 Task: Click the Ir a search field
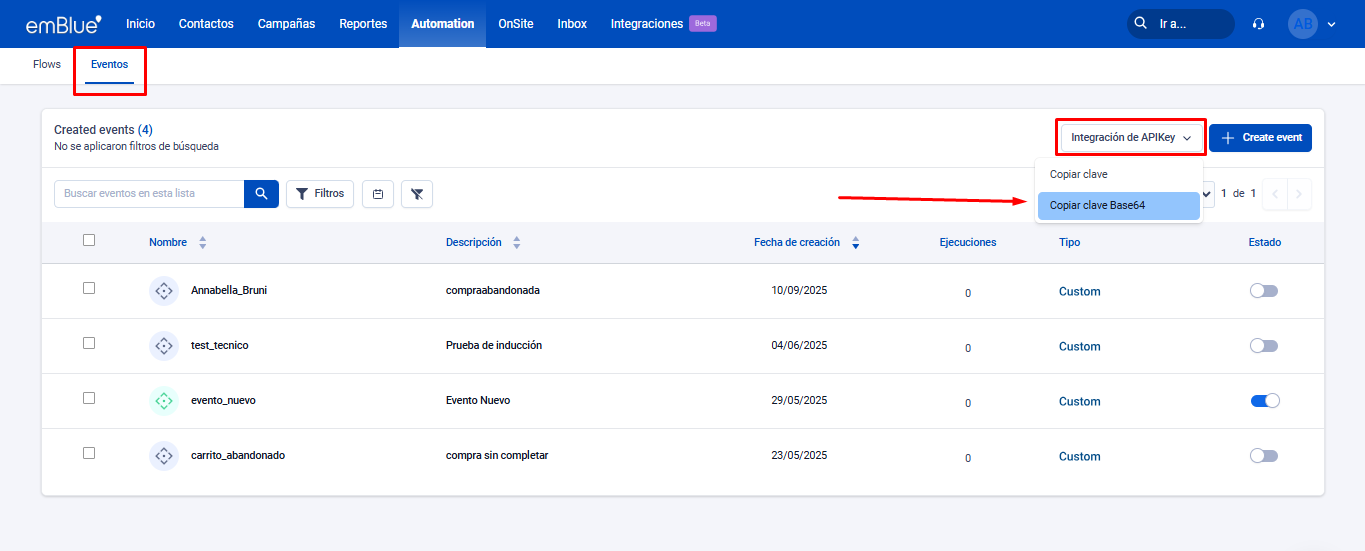1181,24
